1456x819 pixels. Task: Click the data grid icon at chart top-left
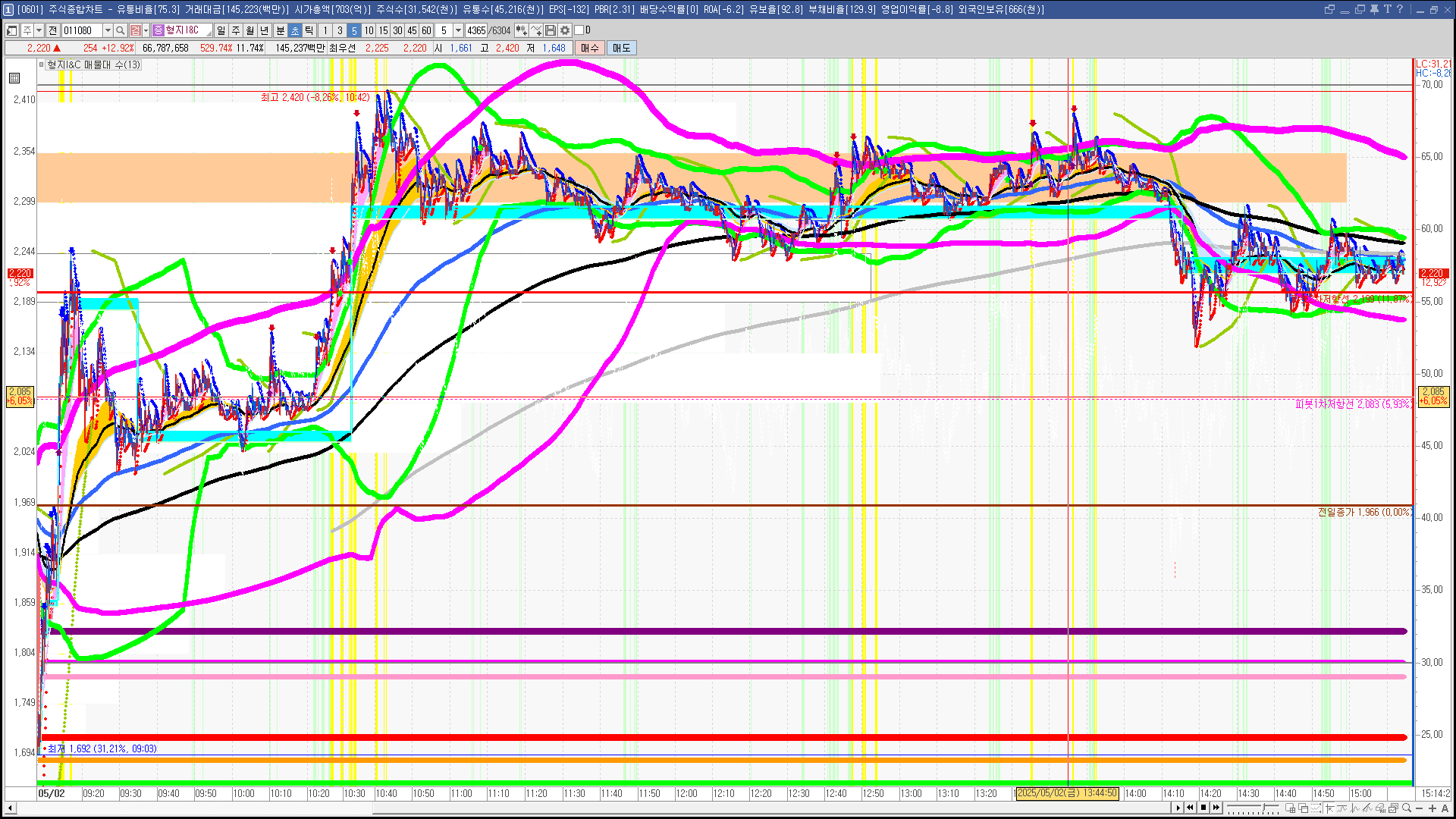pyautogui.click(x=14, y=78)
